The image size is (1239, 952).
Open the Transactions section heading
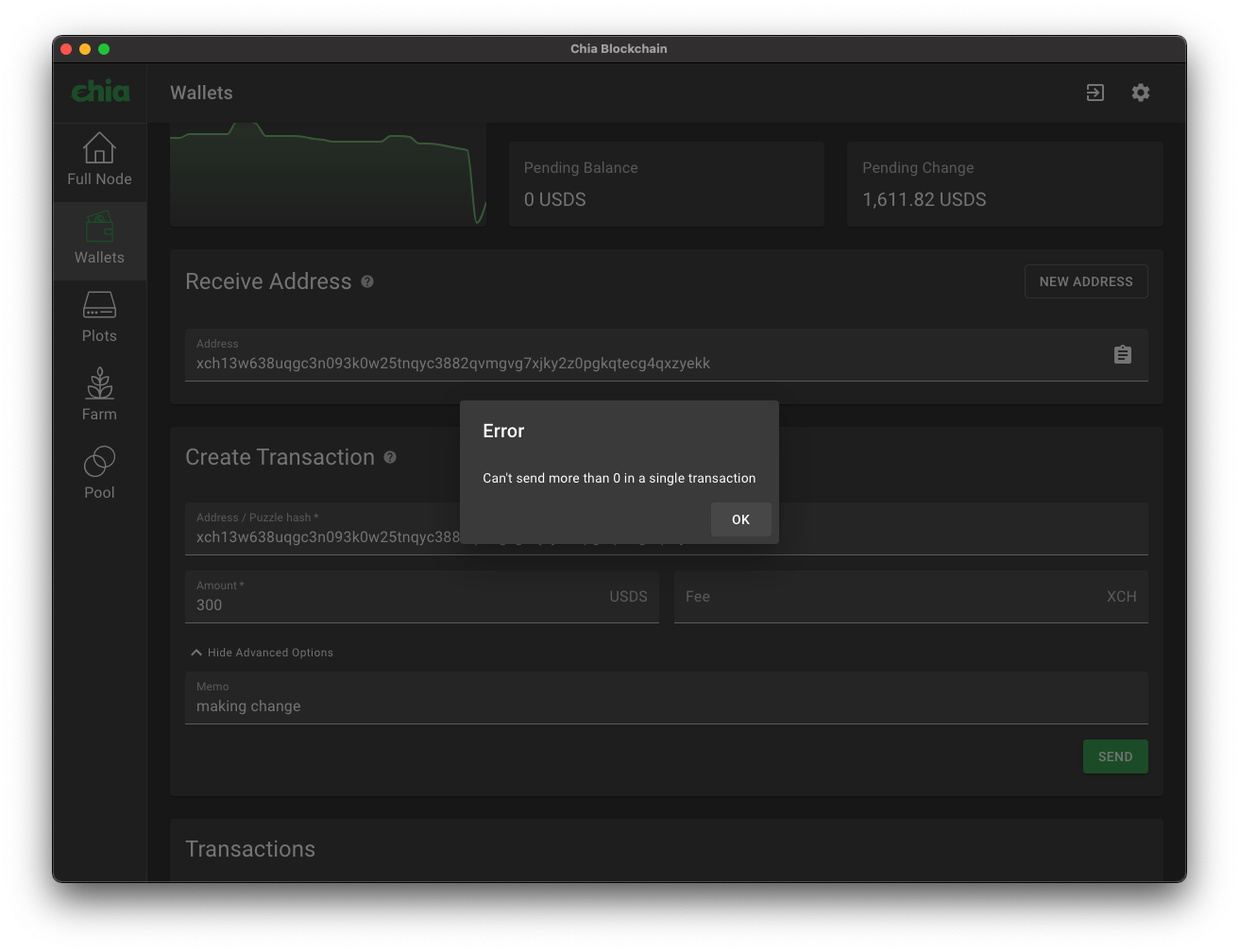(x=250, y=849)
